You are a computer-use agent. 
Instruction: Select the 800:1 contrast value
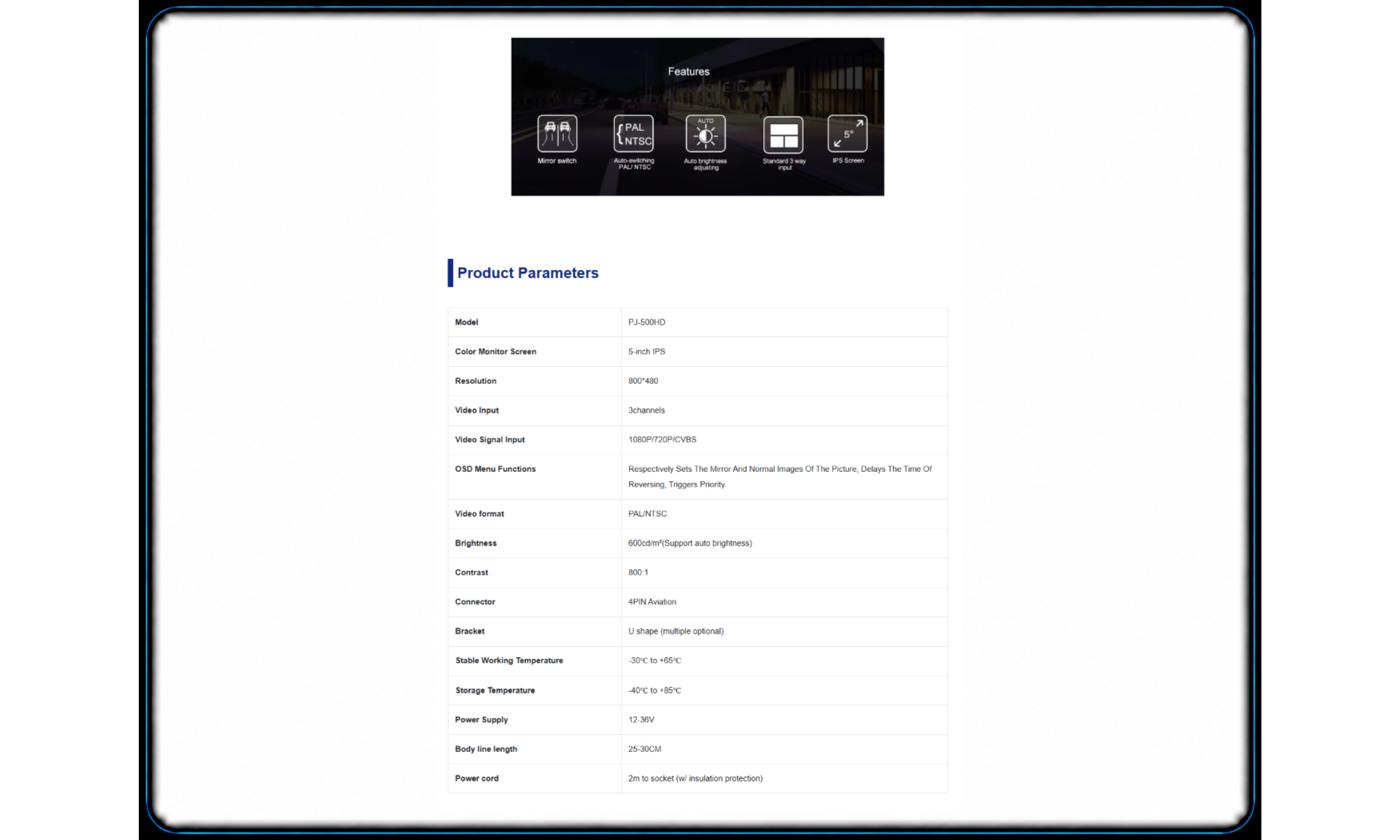[x=638, y=573]
